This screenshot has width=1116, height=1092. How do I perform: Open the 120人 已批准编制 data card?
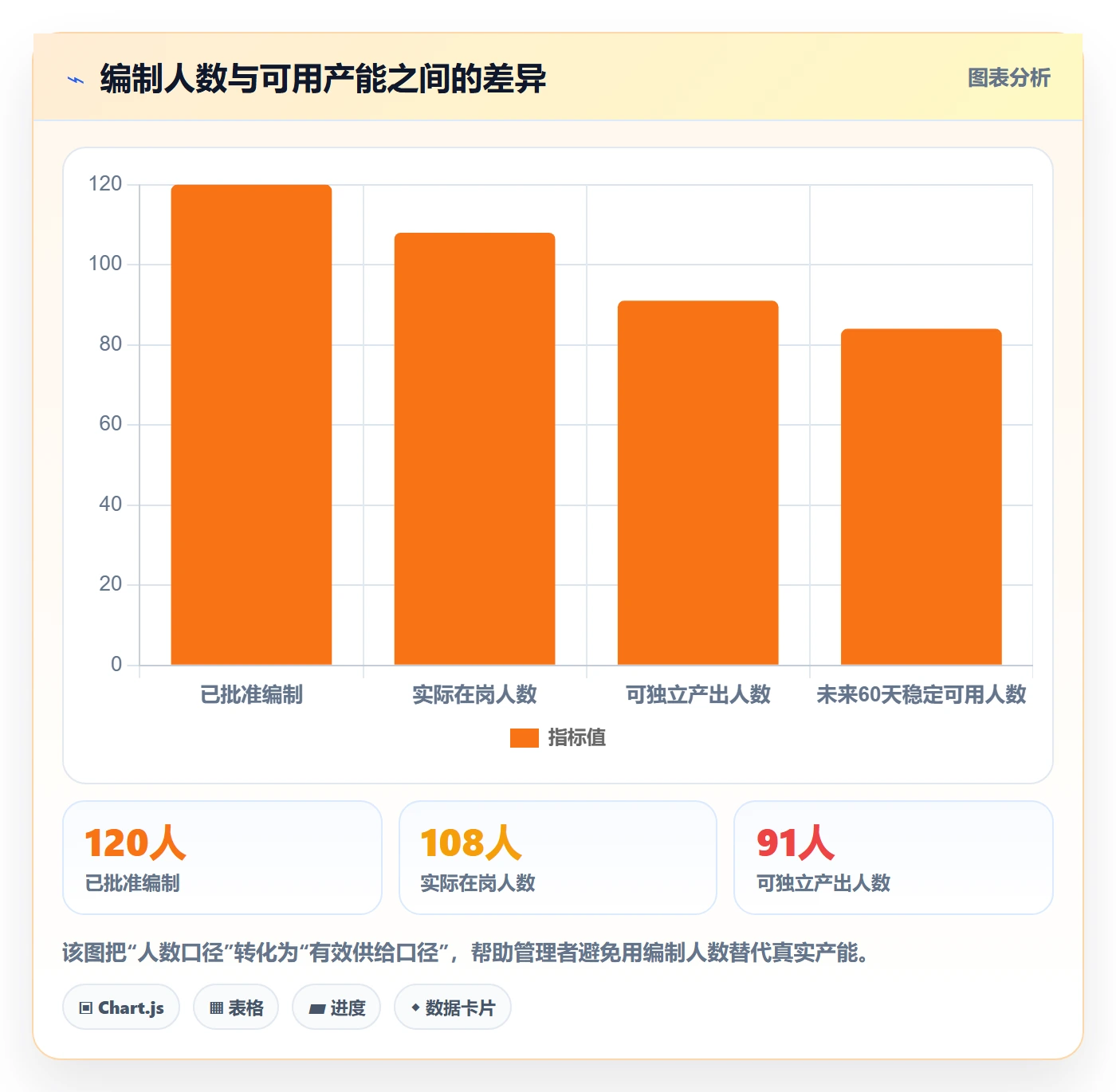pos(222,858)
